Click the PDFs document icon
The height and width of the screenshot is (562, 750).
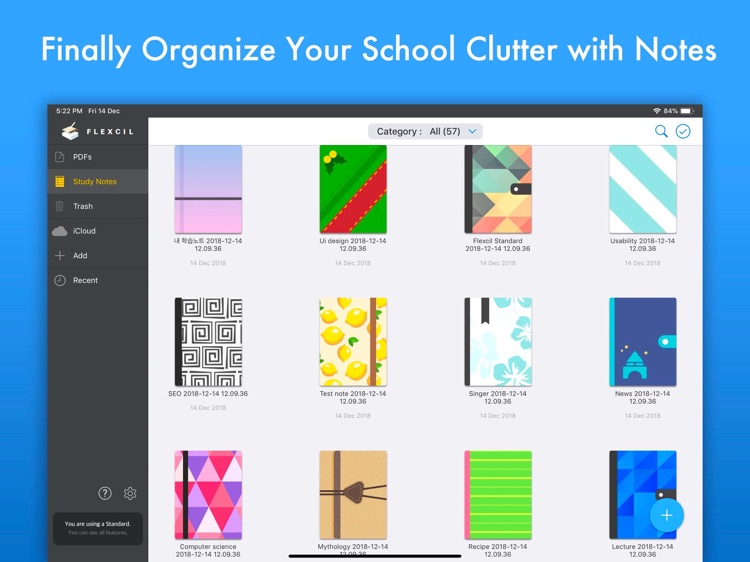click(60, 157)
